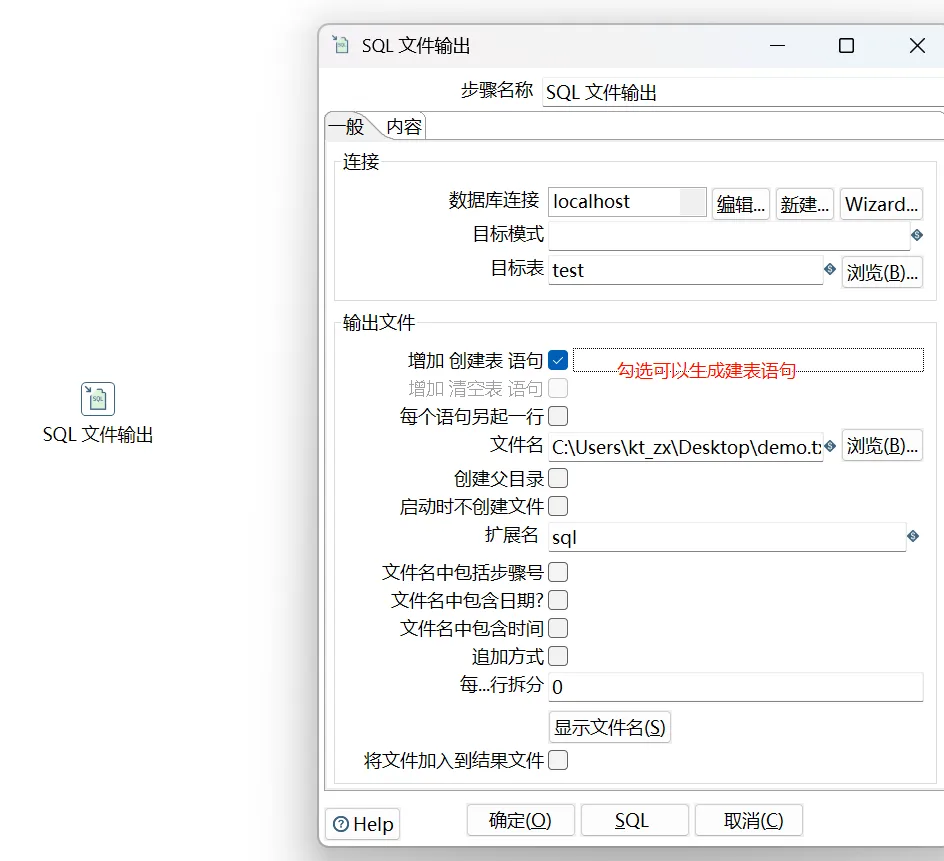The image size is (944, 861).
Task: Click the 显示文件名(S) button
Action: (609, 727)
